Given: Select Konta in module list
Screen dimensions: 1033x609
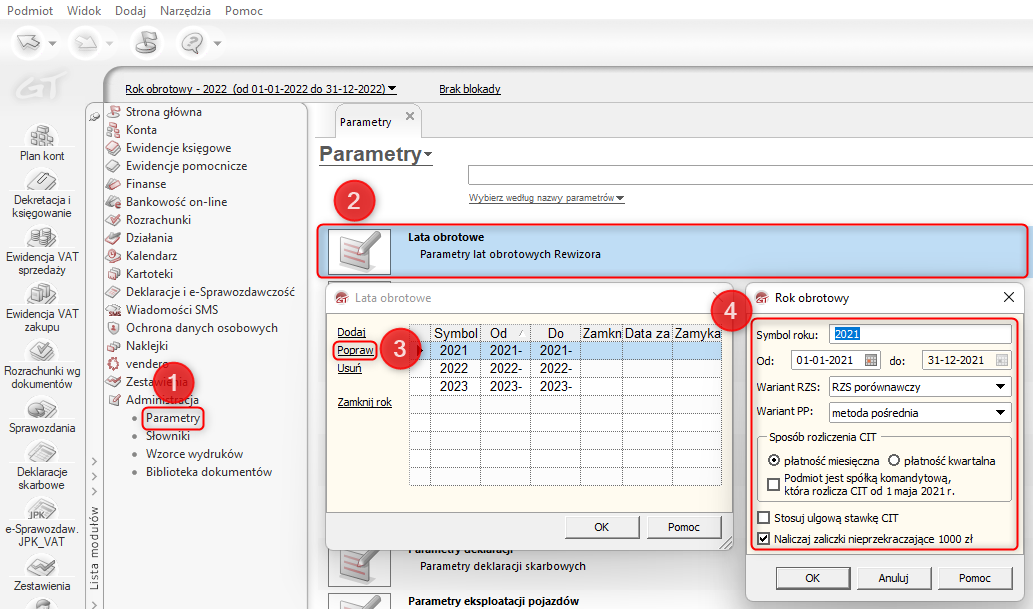Looking at the screenshot, I should click(141, 130).
